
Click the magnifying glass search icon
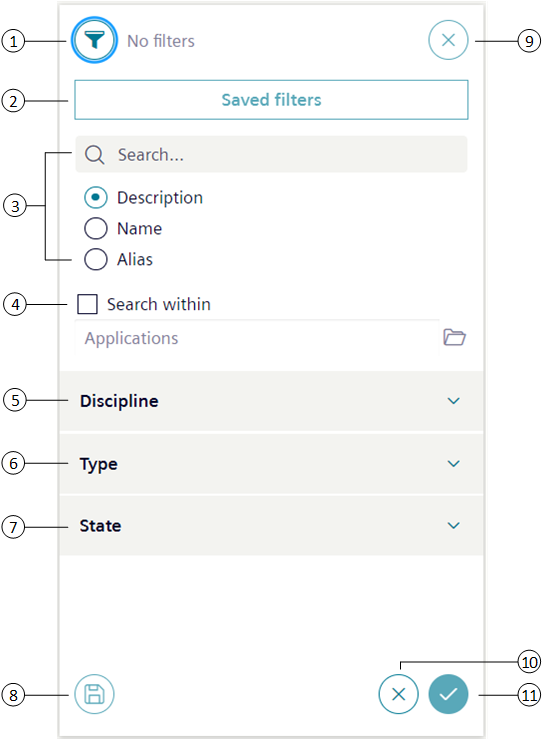pos(95,155)
